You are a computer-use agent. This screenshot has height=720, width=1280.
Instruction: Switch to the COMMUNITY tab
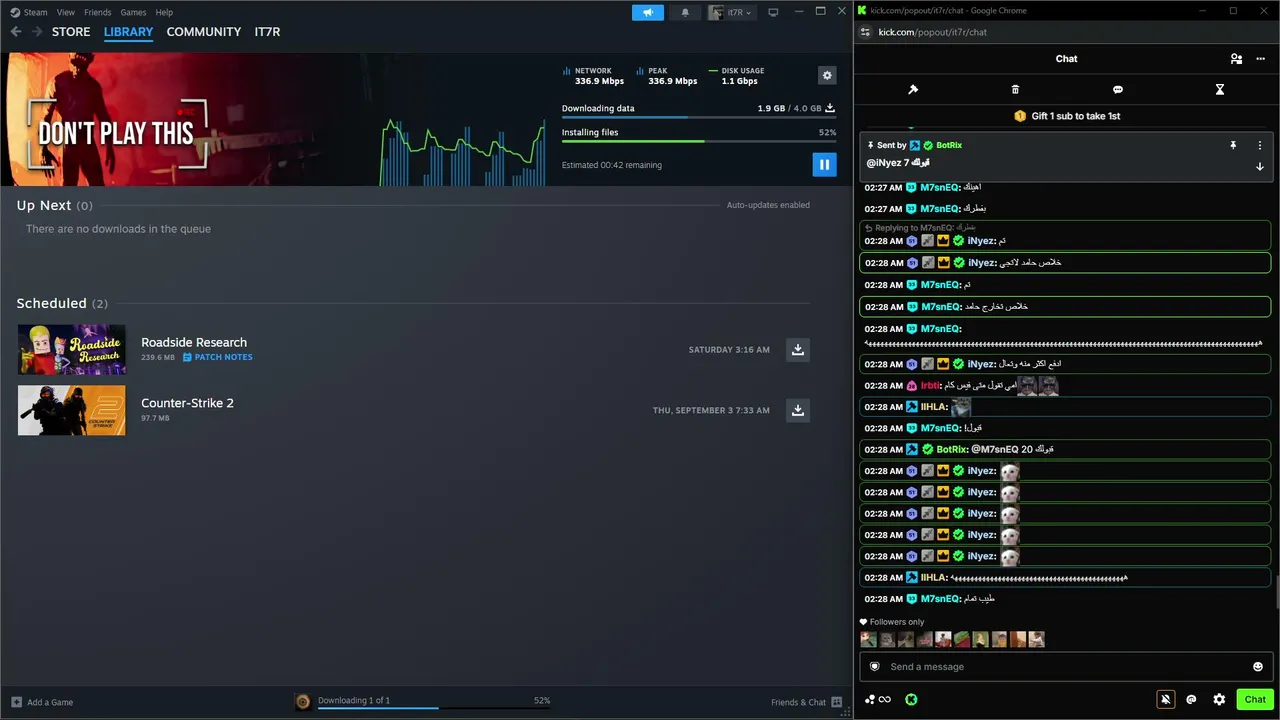(x=204, y=32)
